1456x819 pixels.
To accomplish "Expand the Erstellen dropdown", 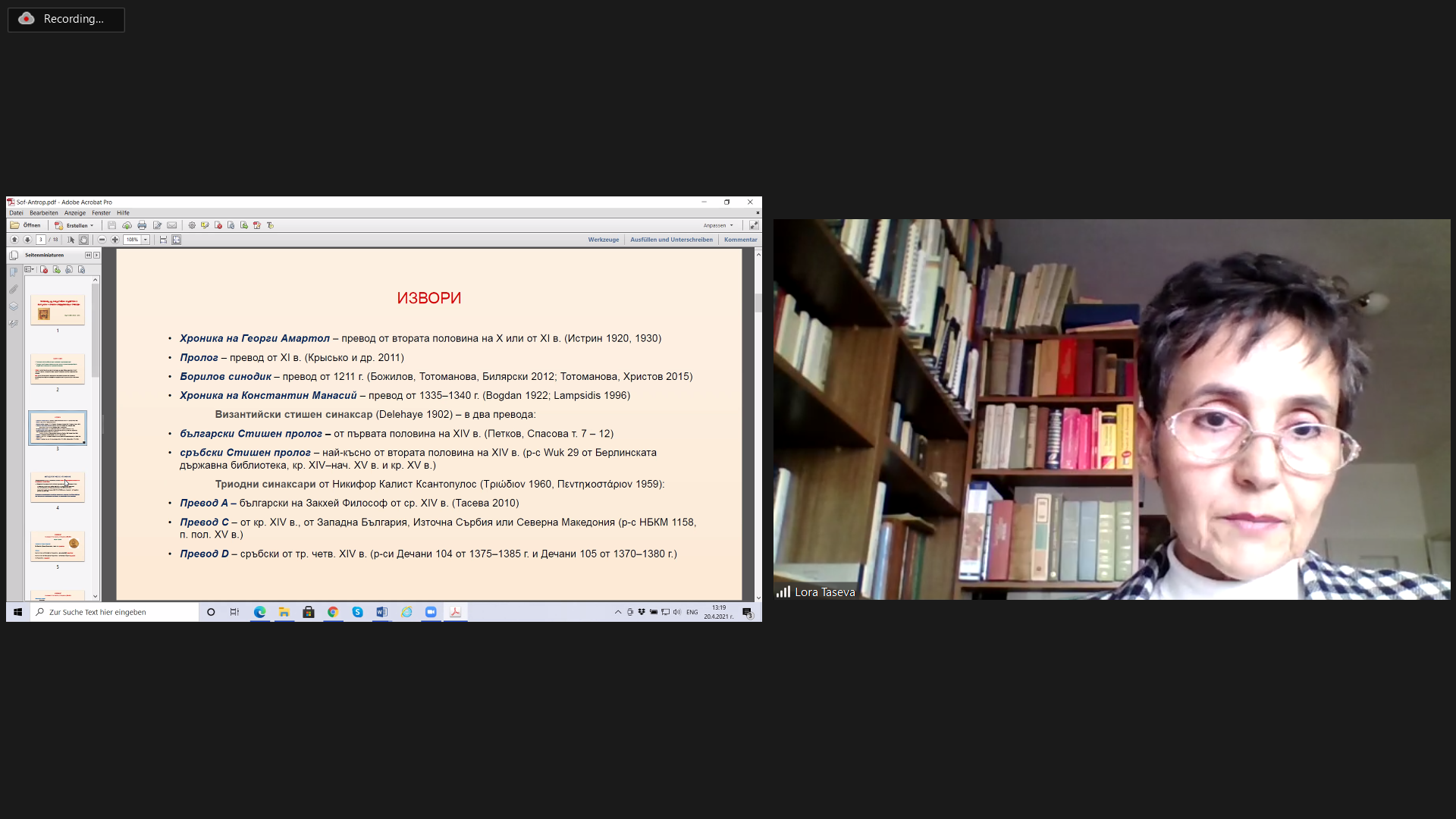I will click(92, 225).
